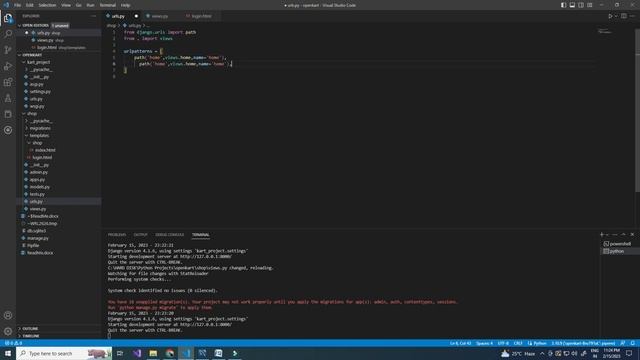Select the powershell terminal instance
Screen dimensions: 640x360
(620, 244)
